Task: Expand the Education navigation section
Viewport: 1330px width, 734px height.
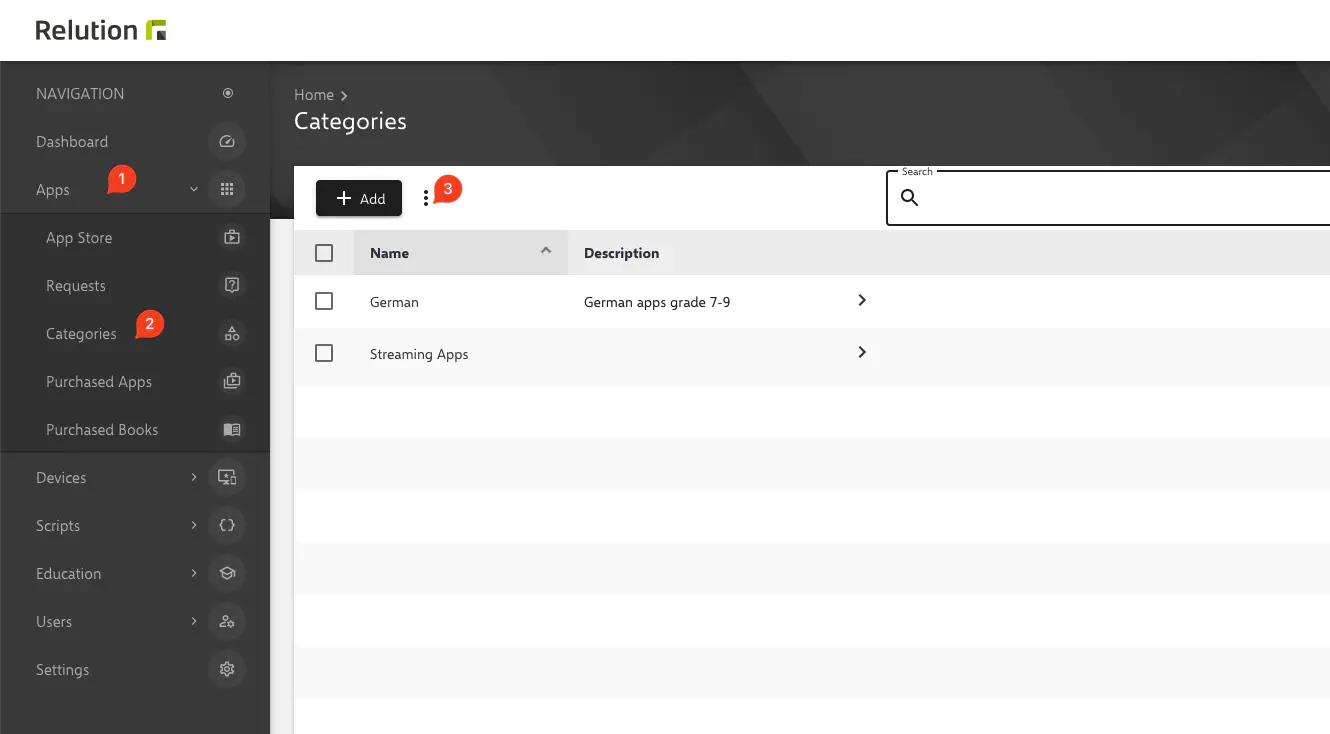Action: (x=194, y=574)
